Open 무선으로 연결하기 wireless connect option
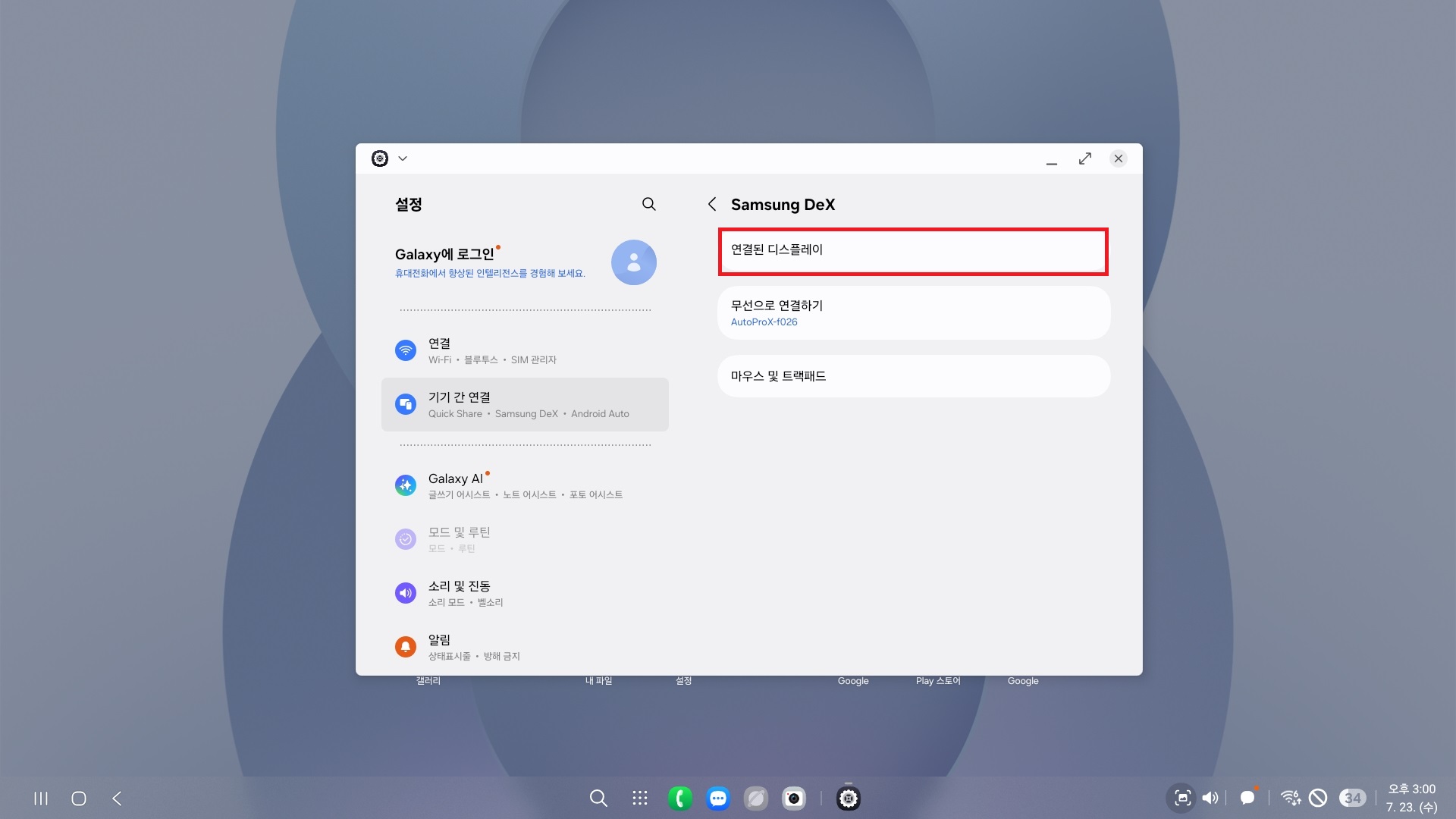The image size is (1456, 819). pyautogui.click(x=912, y=312)
